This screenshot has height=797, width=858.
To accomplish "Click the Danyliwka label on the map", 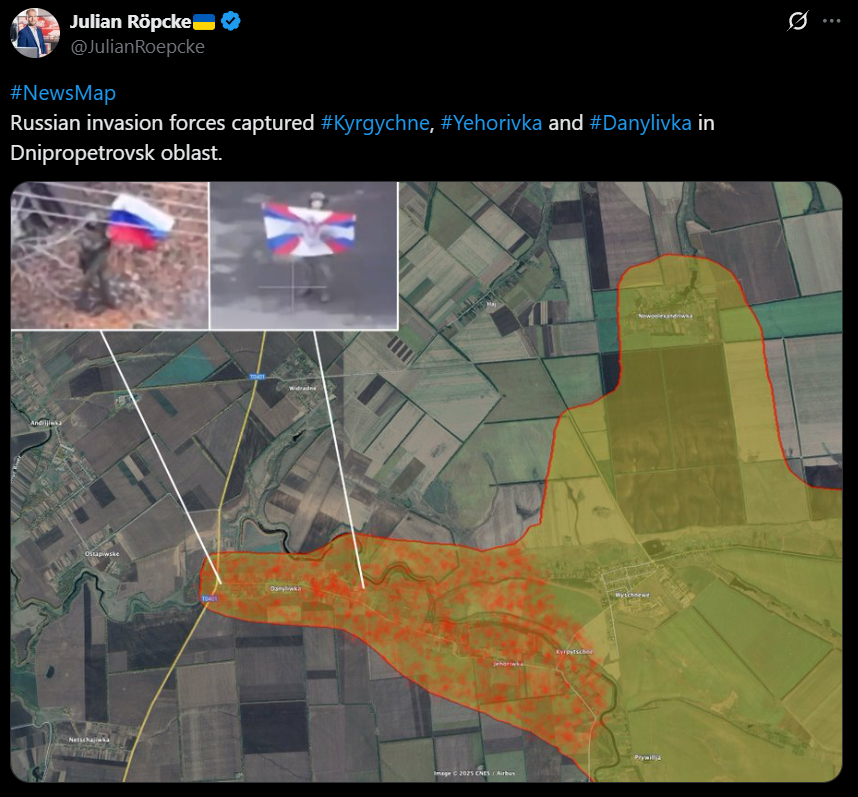I will [x=285, y=589].
